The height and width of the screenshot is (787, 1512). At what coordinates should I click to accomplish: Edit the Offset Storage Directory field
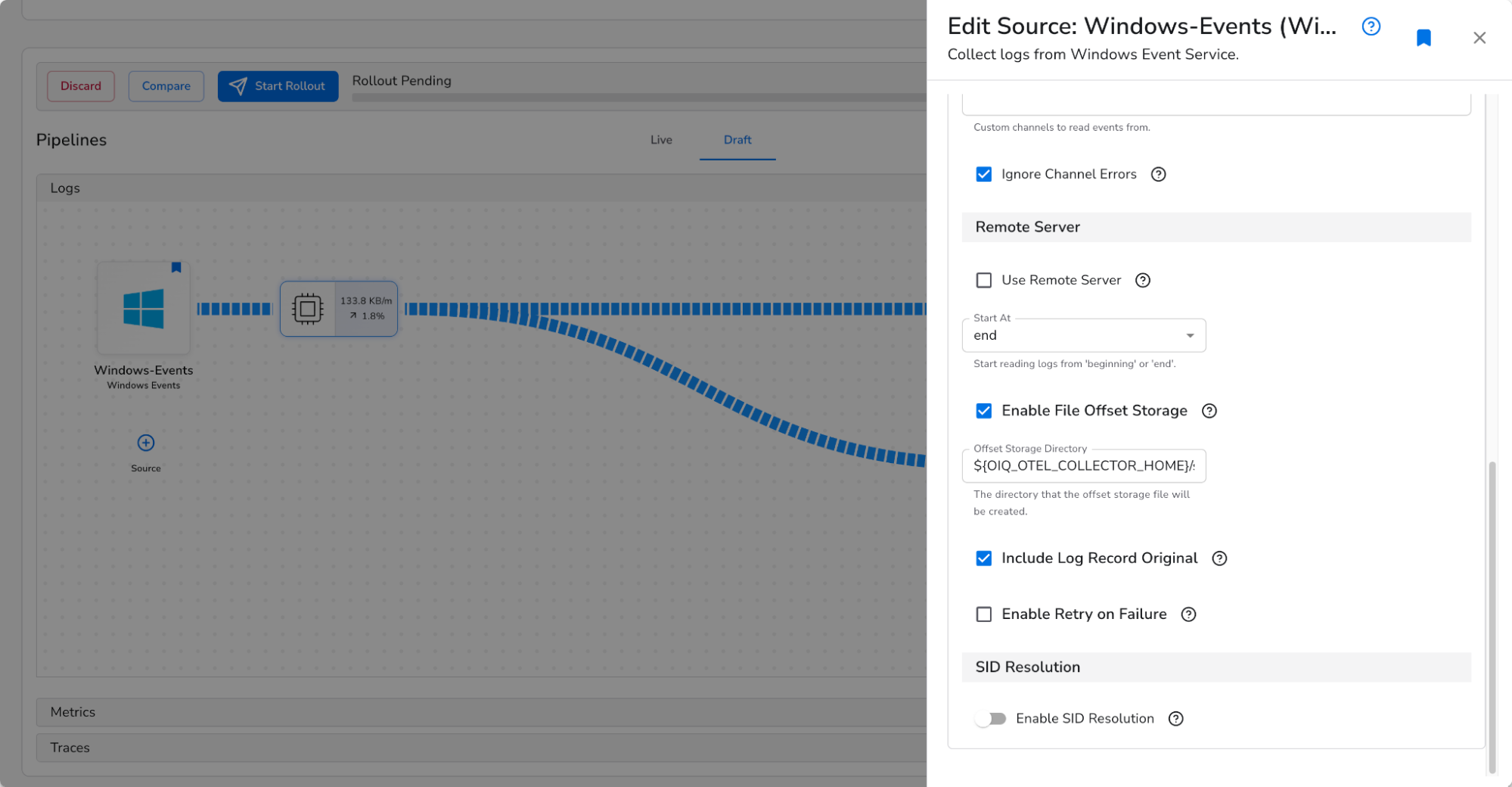pos(1083,465)
